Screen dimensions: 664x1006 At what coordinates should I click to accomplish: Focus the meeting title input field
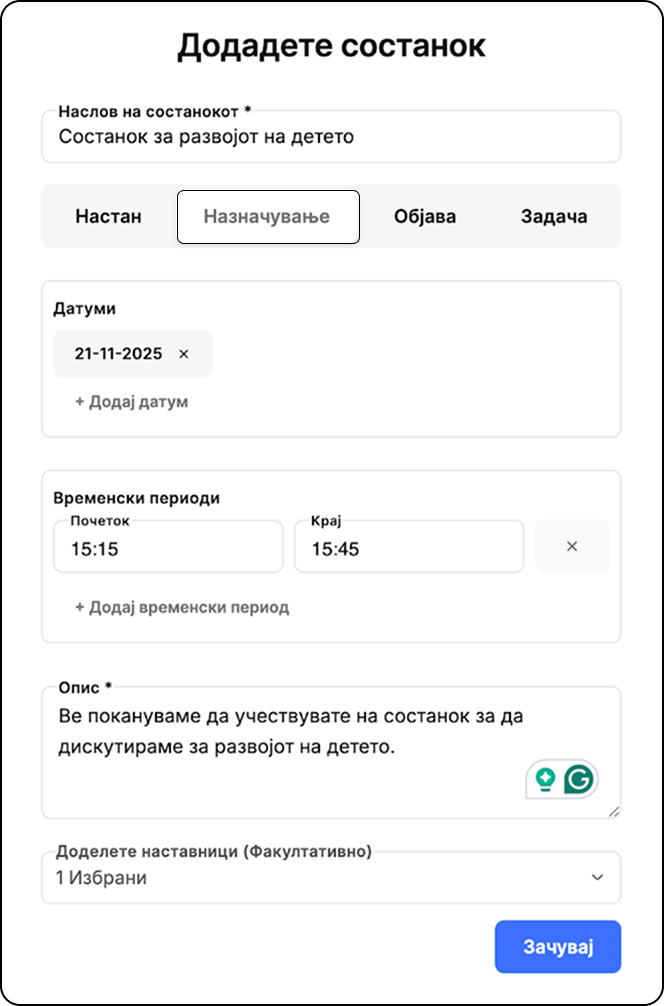[x=330, y=137]
